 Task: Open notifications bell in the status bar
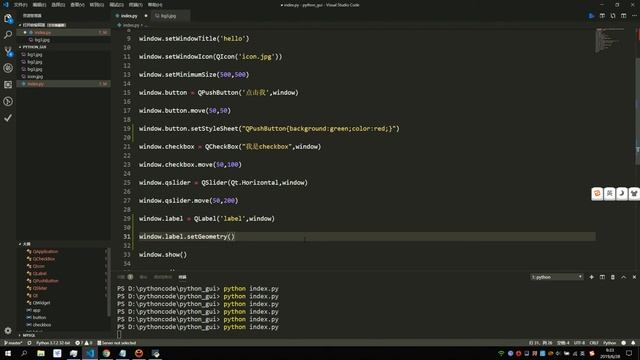coord(633,343)
